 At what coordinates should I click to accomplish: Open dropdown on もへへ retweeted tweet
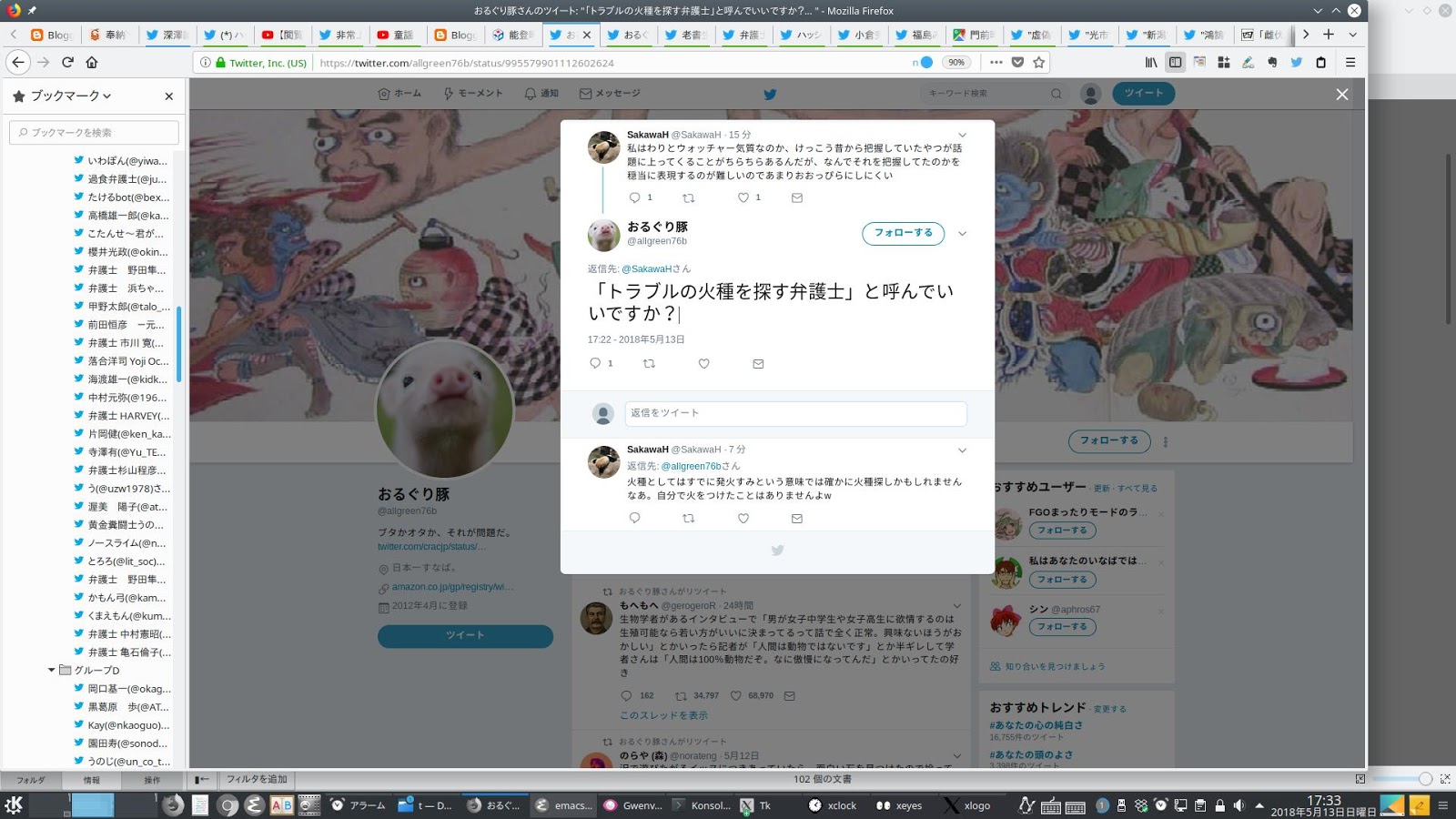pyautogui.click(x=956, y=605)
